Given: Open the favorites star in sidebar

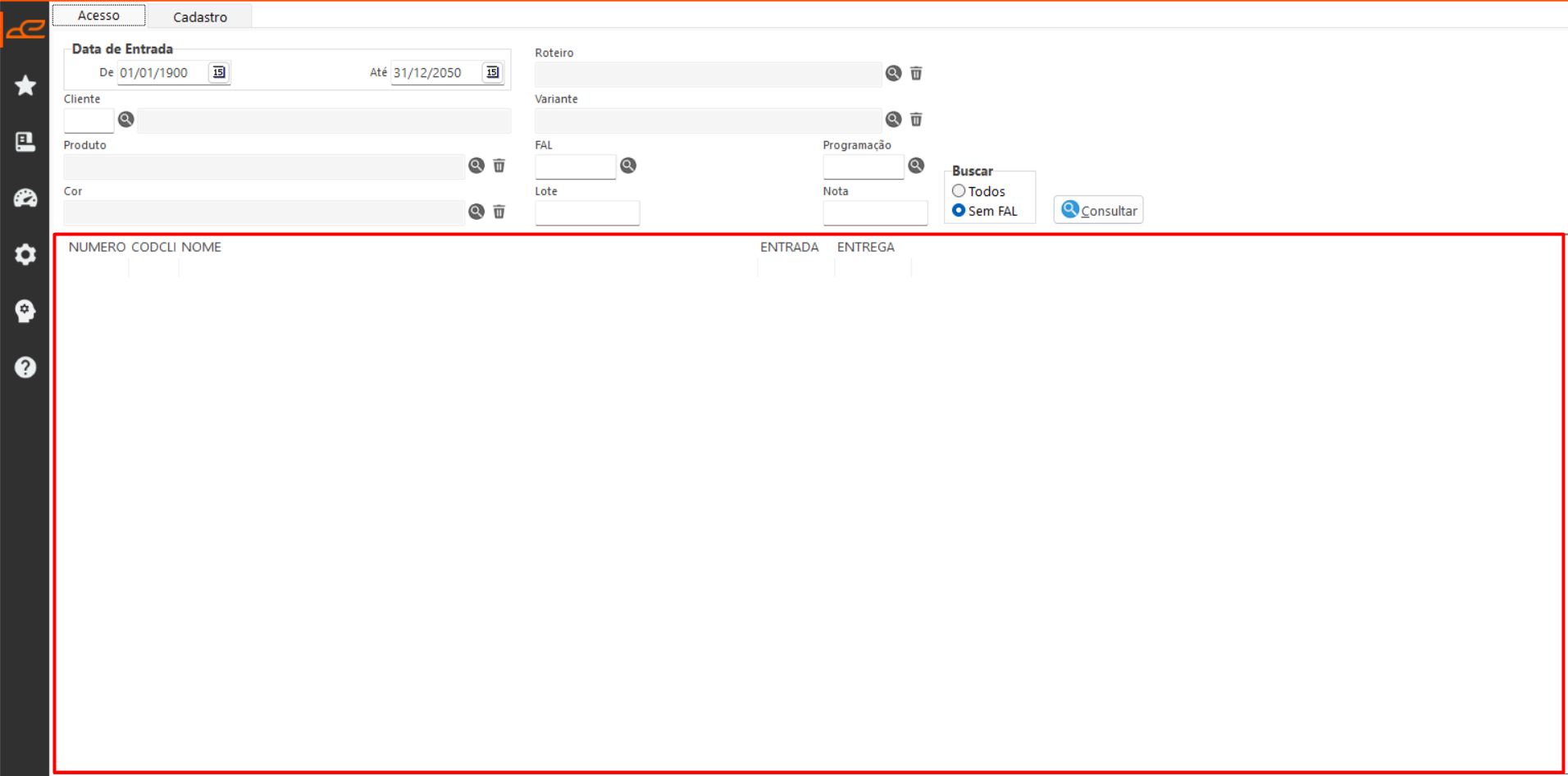Looking at the screenshot, I should click(x=25, y=85).
